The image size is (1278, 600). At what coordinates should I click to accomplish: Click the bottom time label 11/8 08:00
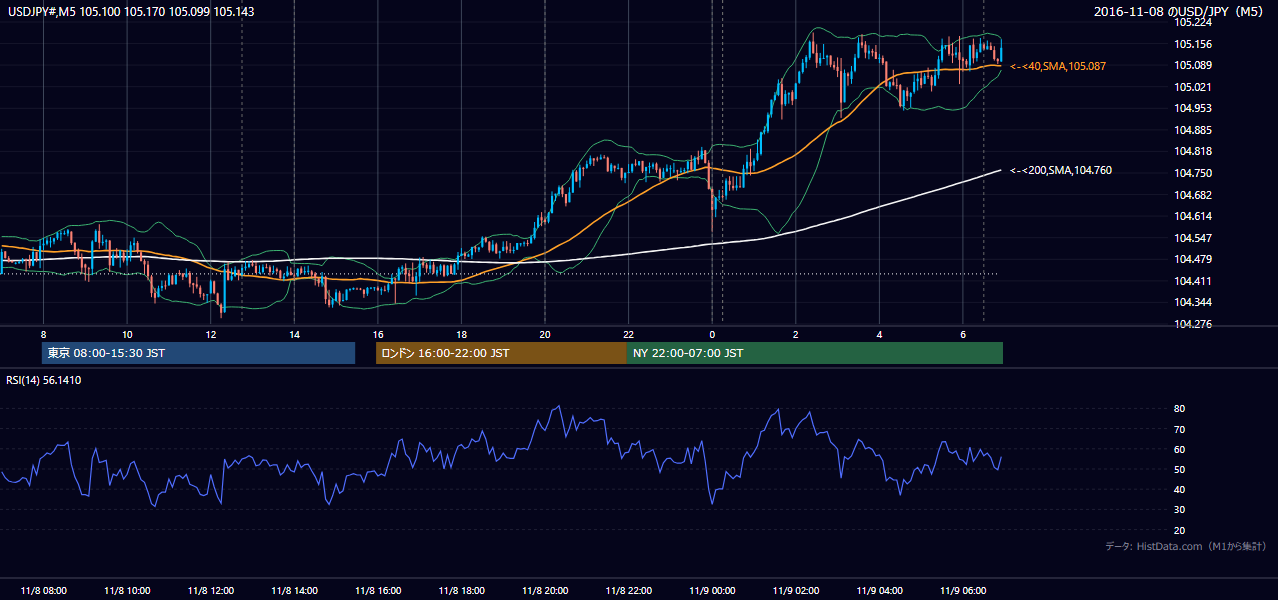[43, 591]
